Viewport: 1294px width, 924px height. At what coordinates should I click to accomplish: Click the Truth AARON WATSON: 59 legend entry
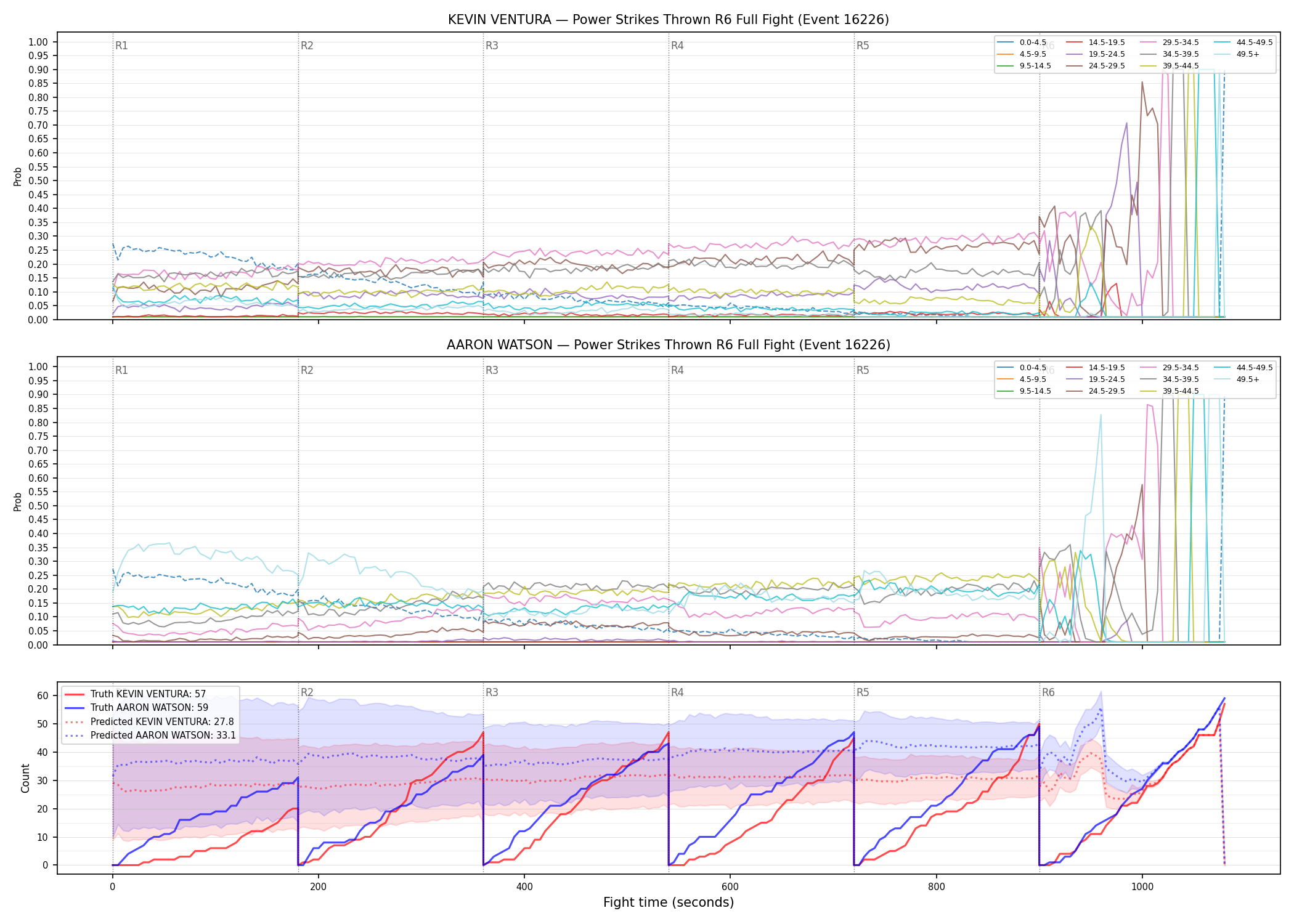point(137,708)
